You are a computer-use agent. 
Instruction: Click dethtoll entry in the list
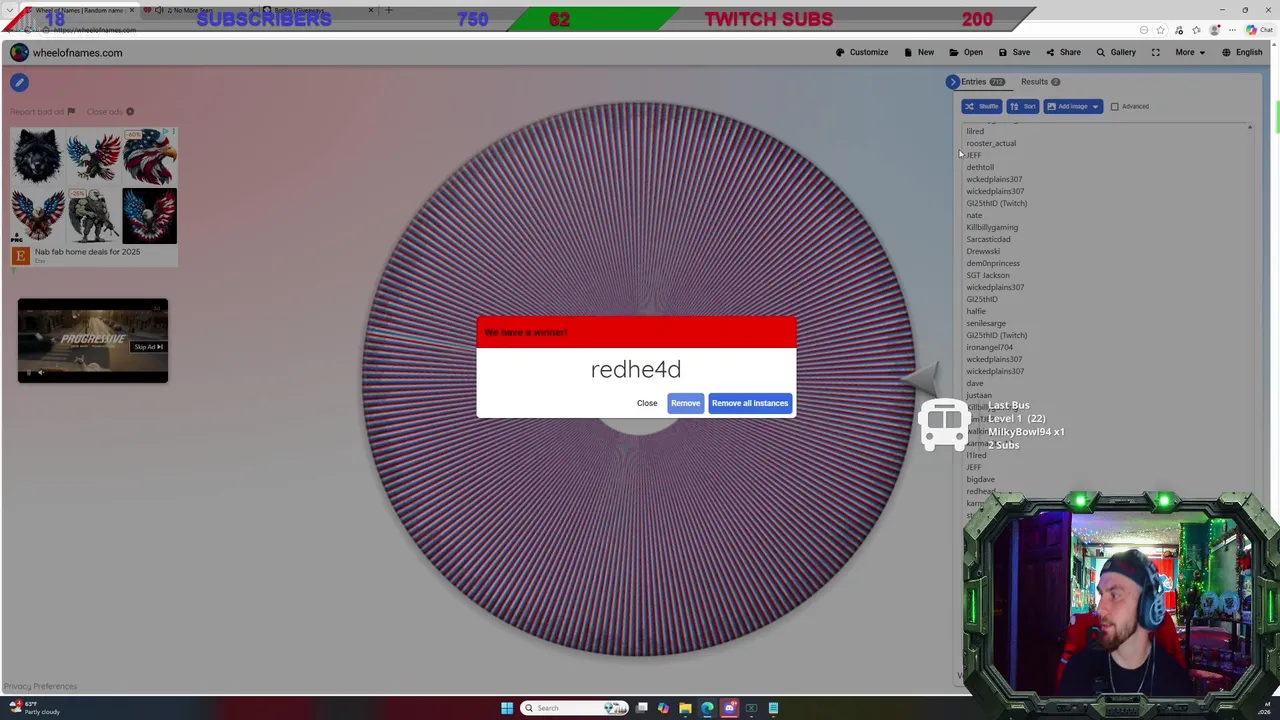pyautogui.click(x=980, y=167)
